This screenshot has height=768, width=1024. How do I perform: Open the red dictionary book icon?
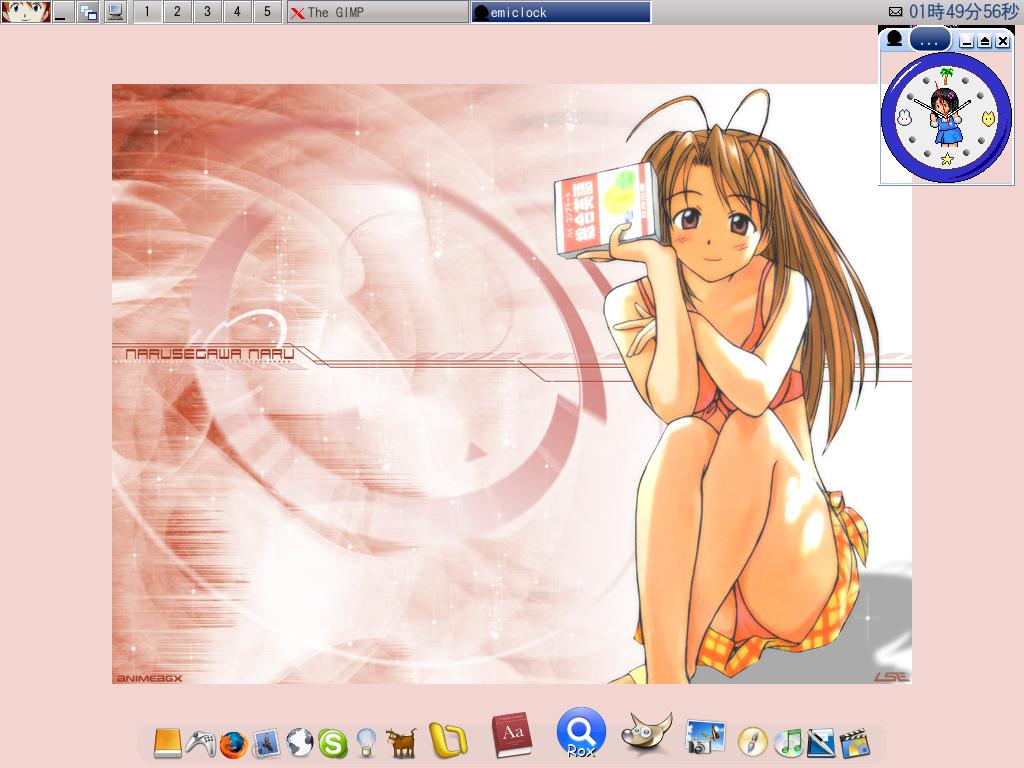click(x=512, y=736)
